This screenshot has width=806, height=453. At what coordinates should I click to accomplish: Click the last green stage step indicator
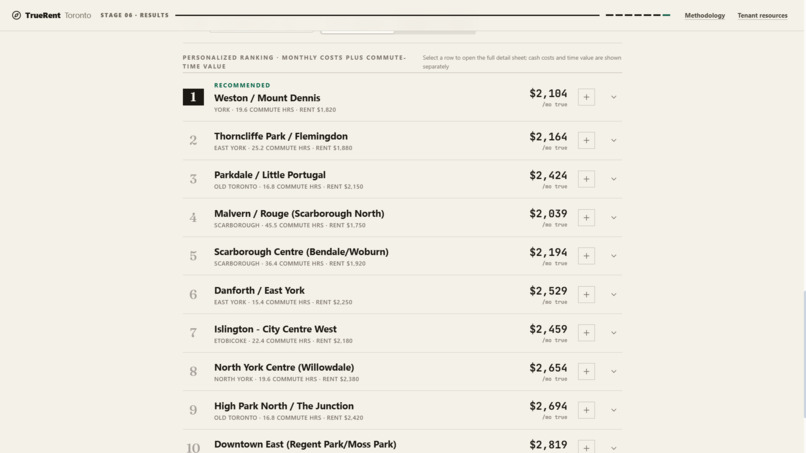[x=666, y=15]
